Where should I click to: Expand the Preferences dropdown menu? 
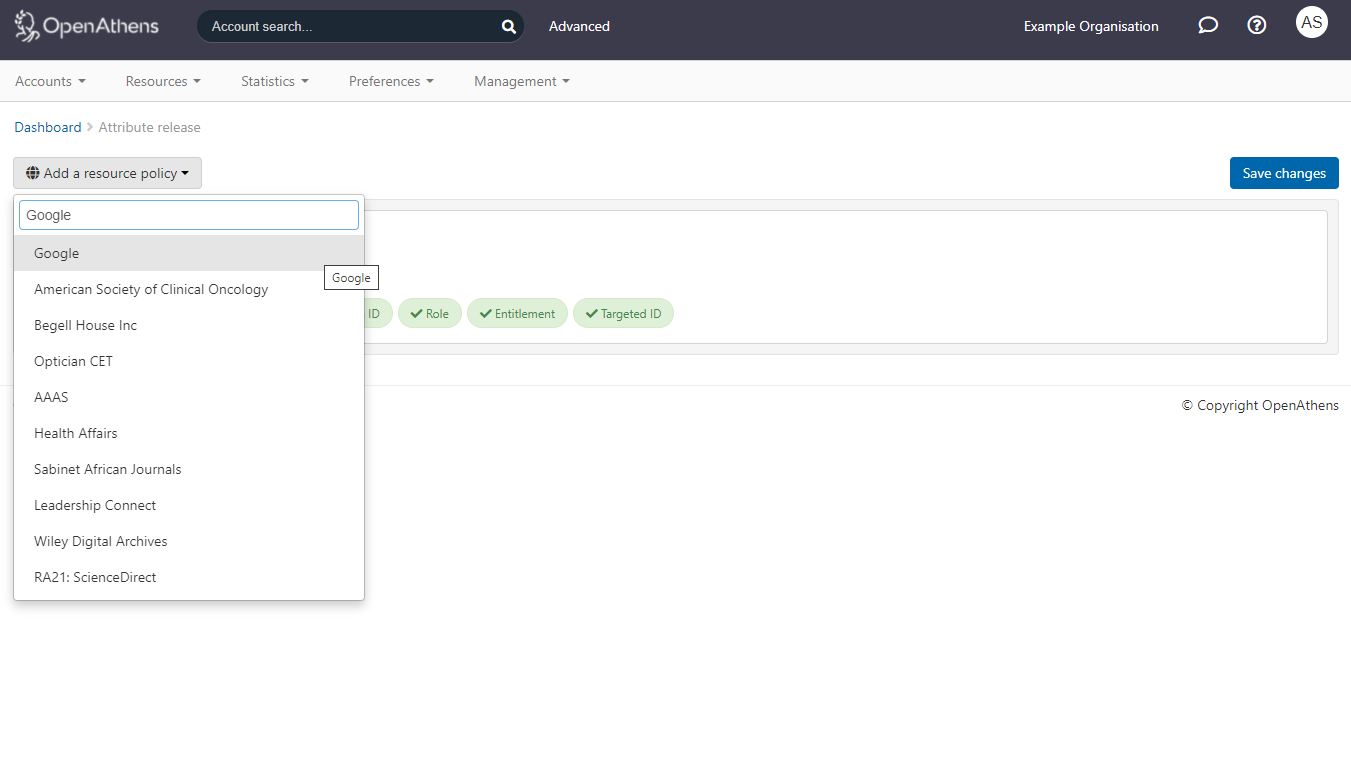pyautogui.click(x=391, y=81)
